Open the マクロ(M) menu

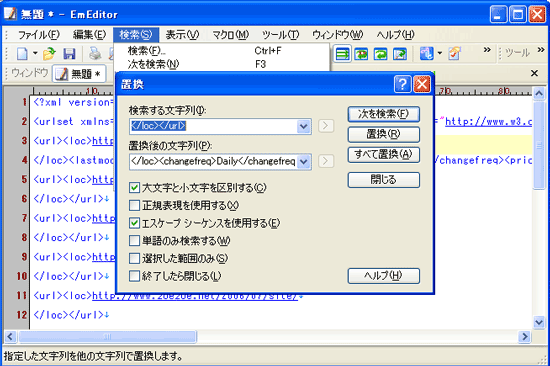point(230,35)
